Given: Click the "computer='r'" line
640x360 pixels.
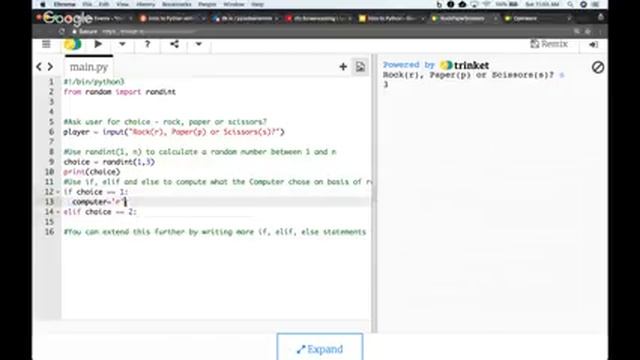Looking at the screenshot, I should [x=98, y=202].
